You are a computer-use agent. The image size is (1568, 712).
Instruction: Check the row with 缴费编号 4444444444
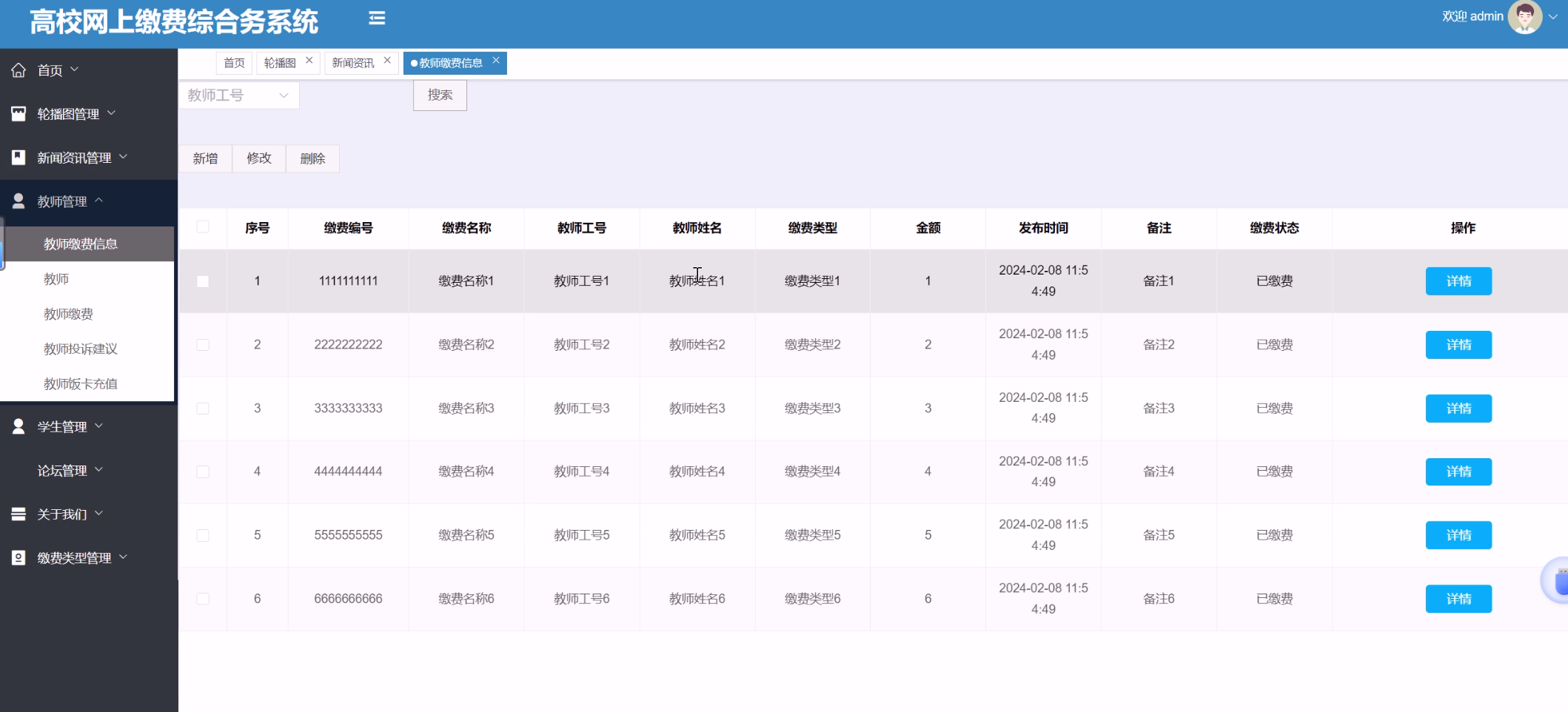point(203,471)
